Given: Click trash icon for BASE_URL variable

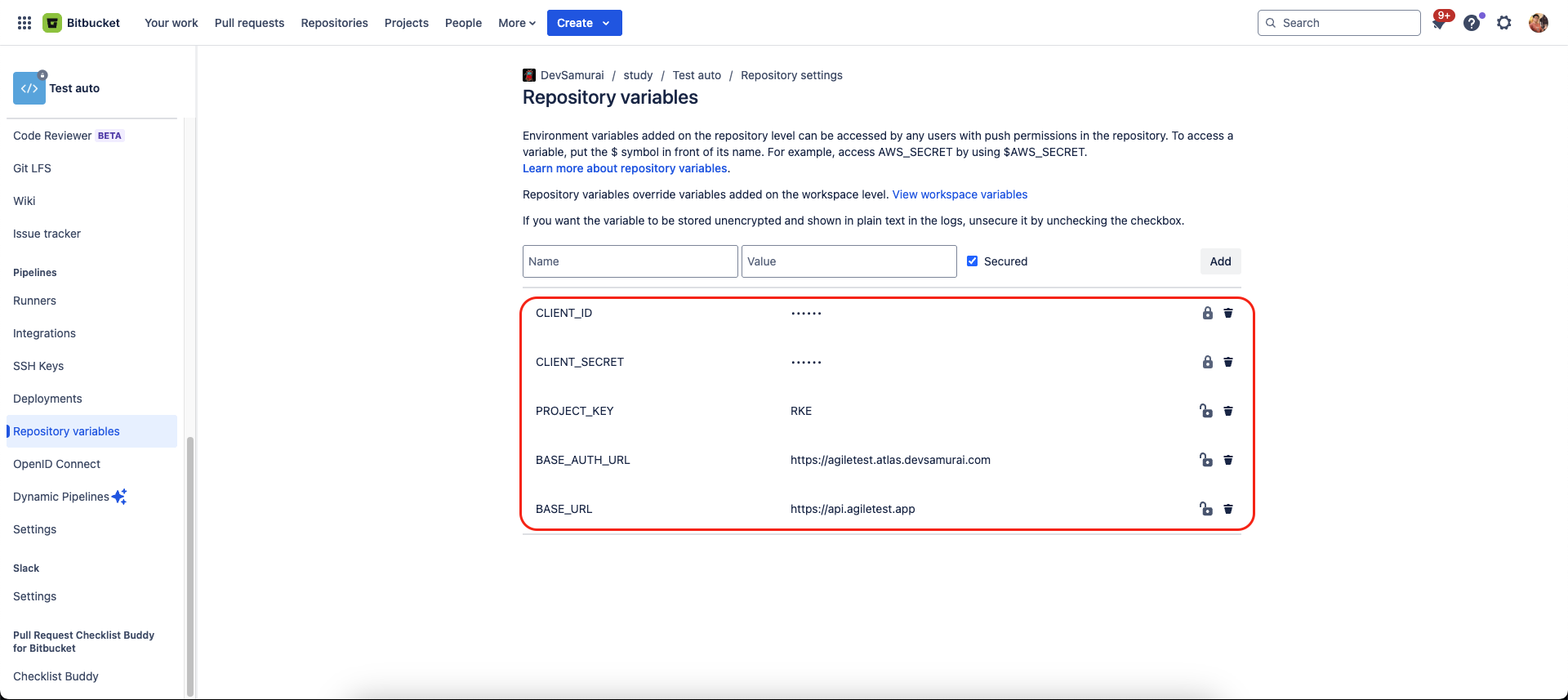Looking at the screenshot, I should coord(1228,509).
